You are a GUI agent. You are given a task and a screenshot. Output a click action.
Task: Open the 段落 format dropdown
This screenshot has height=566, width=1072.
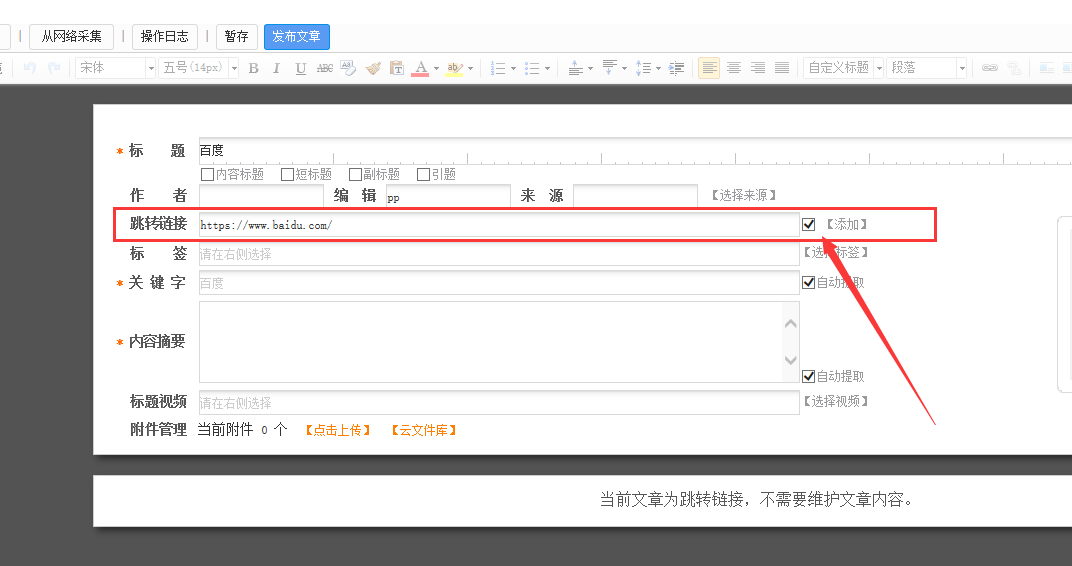point(962,68)
